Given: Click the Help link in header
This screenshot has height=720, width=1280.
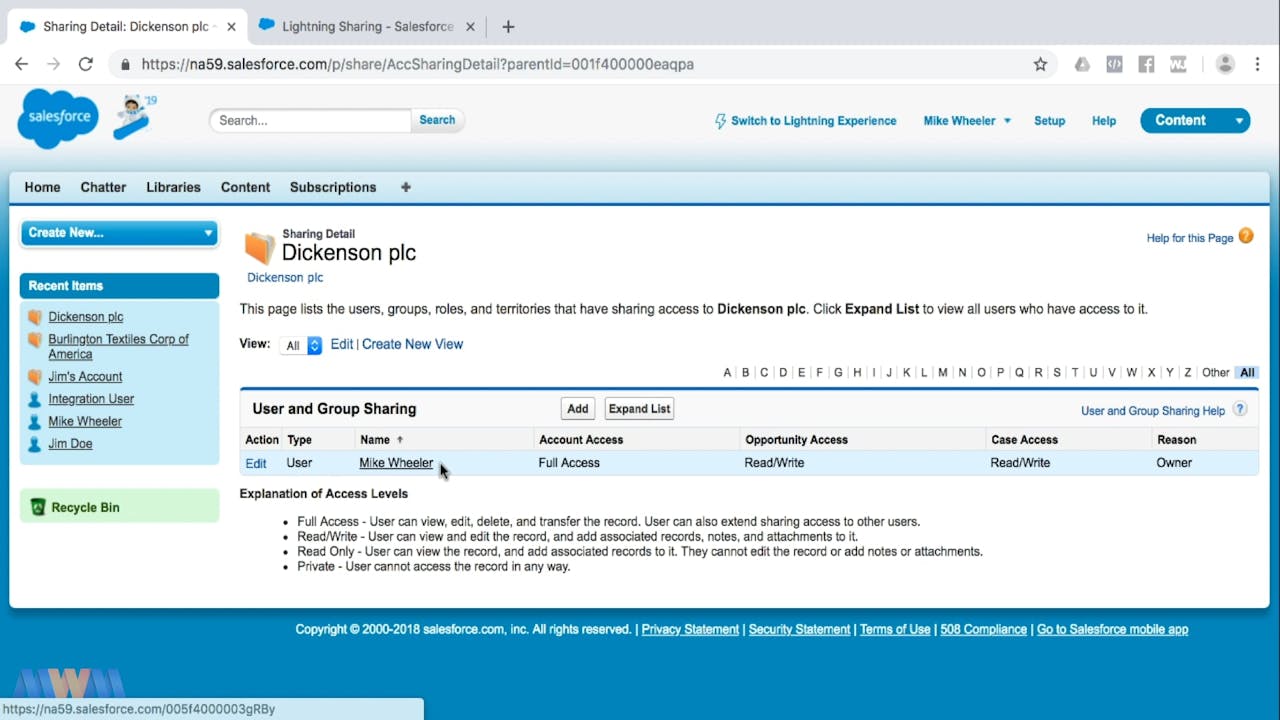Looking at the screenshot, I should 1104,121.
